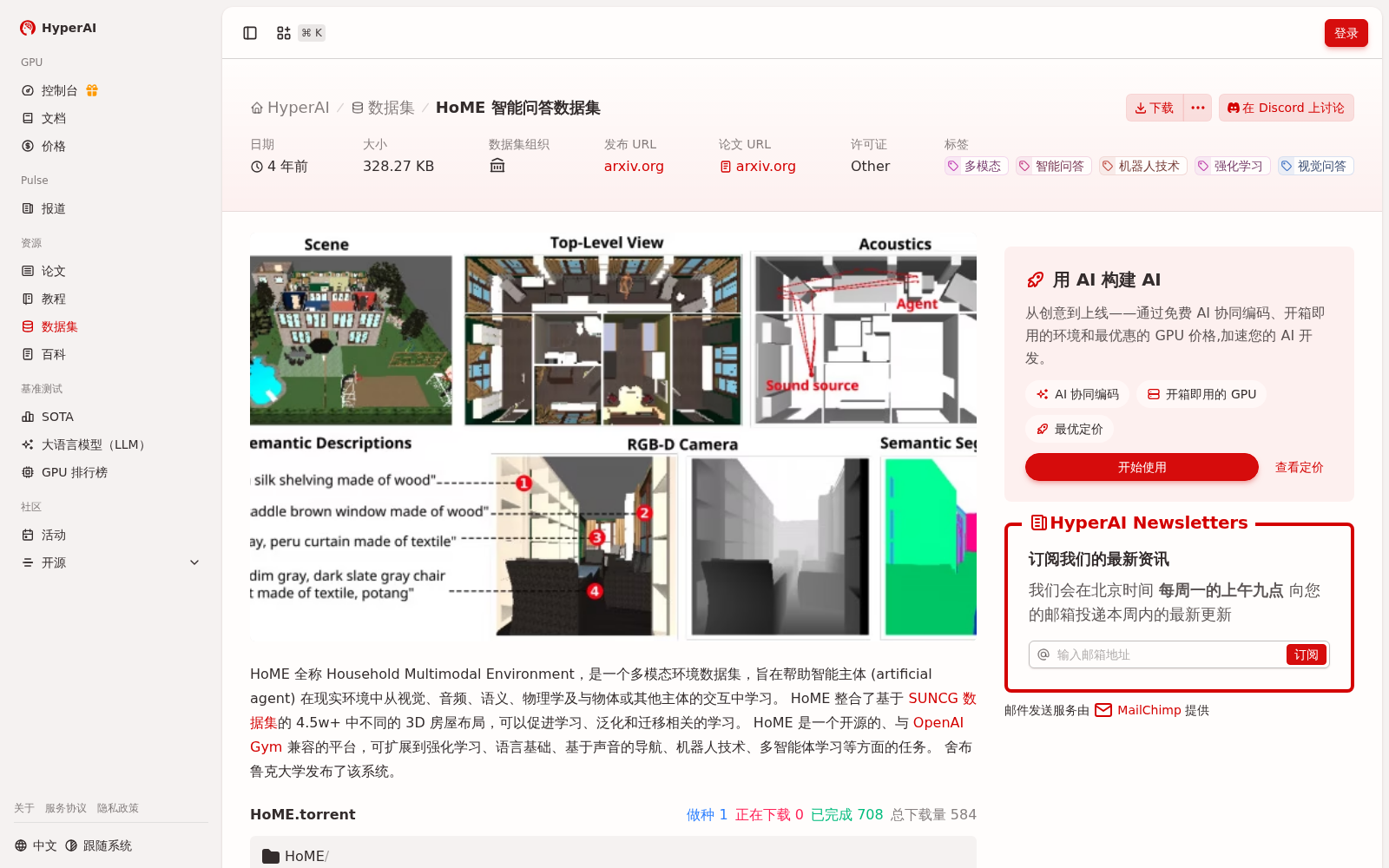Open 报道 under Pulse

[111, 208]
